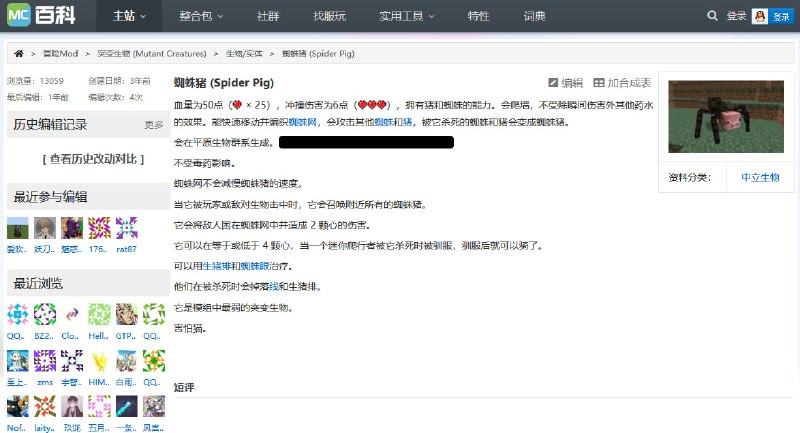800x433 pixels.
Task: Click the 编辑次数: 4次 text
Action: pos(116,97)
